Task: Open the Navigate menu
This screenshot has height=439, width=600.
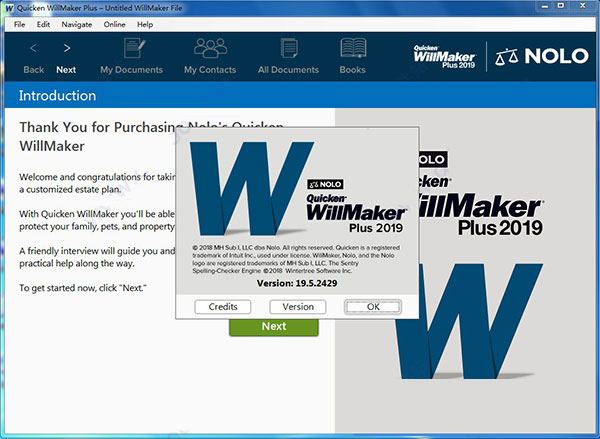Action: point(77,24)
